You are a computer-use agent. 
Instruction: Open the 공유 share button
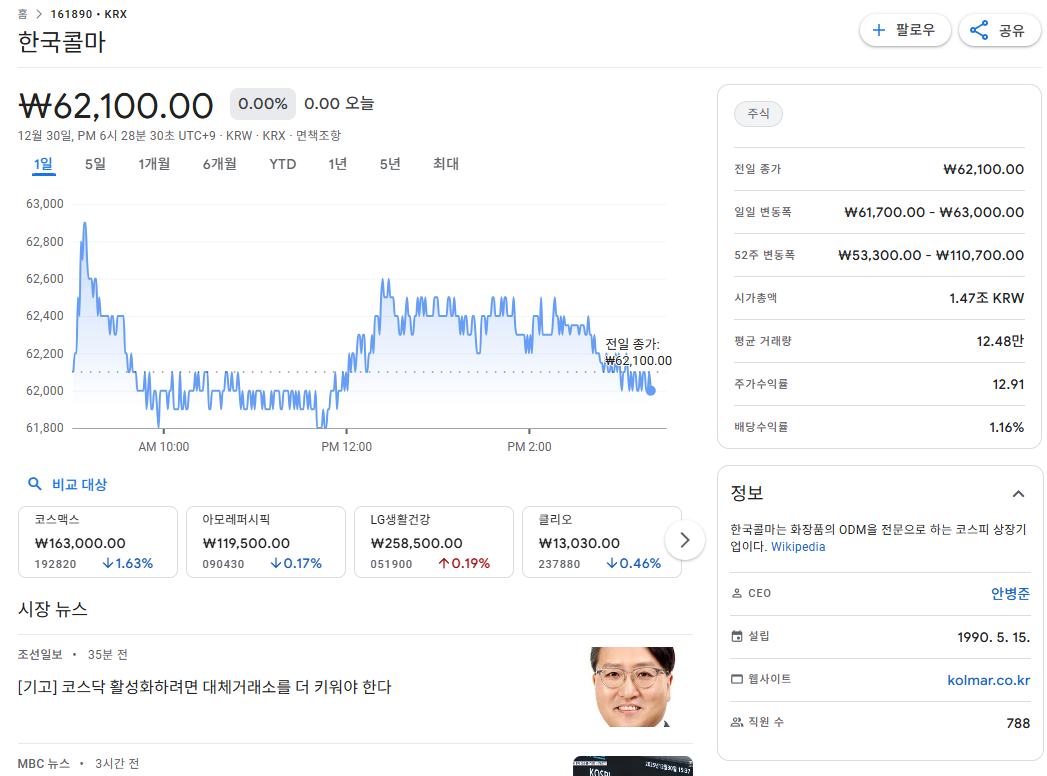coord(1000,30)
